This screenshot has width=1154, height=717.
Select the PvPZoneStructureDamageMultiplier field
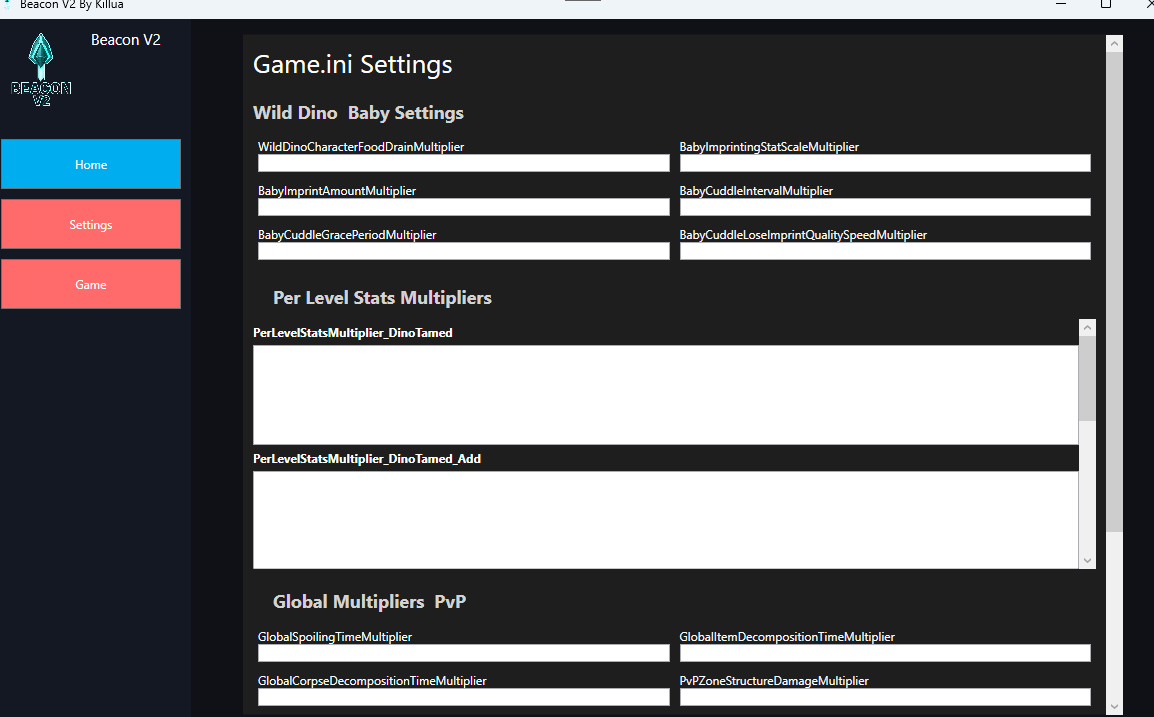point(885,697)
